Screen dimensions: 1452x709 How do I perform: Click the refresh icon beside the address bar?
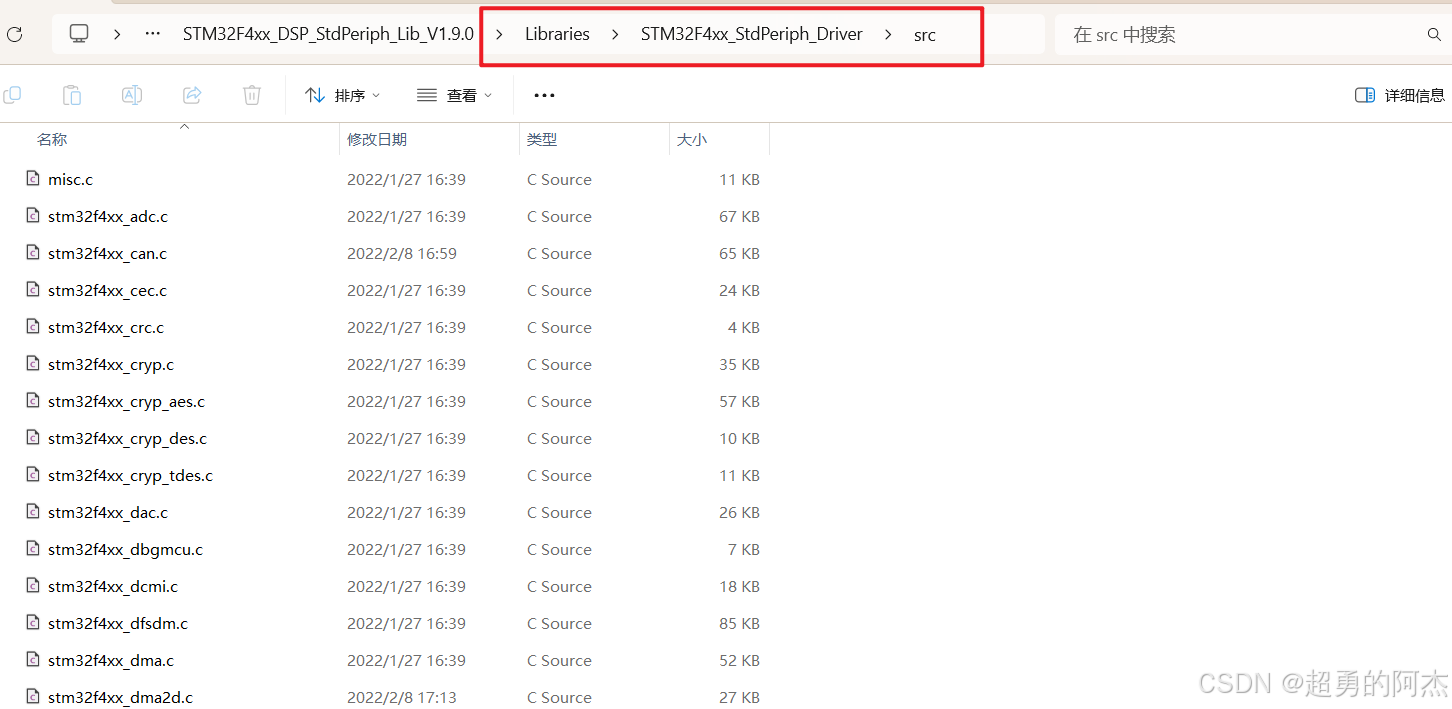pos(14,34)
